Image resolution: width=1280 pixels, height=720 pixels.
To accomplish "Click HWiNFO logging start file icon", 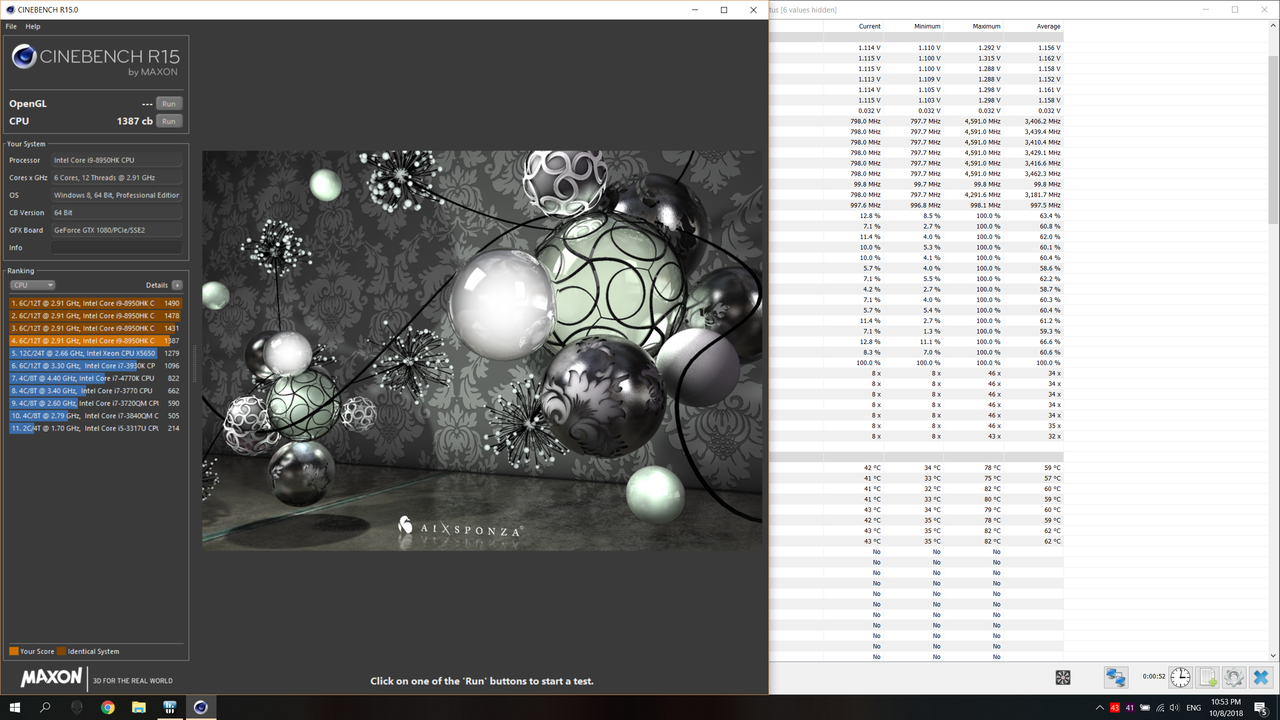I will (1207, 677).
